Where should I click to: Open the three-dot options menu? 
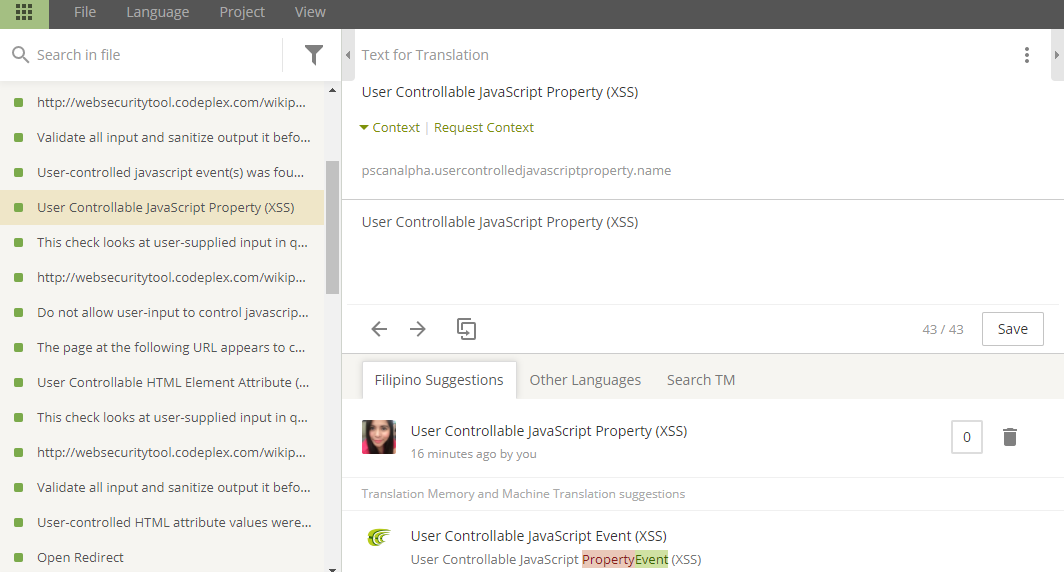pos(1026,55)
